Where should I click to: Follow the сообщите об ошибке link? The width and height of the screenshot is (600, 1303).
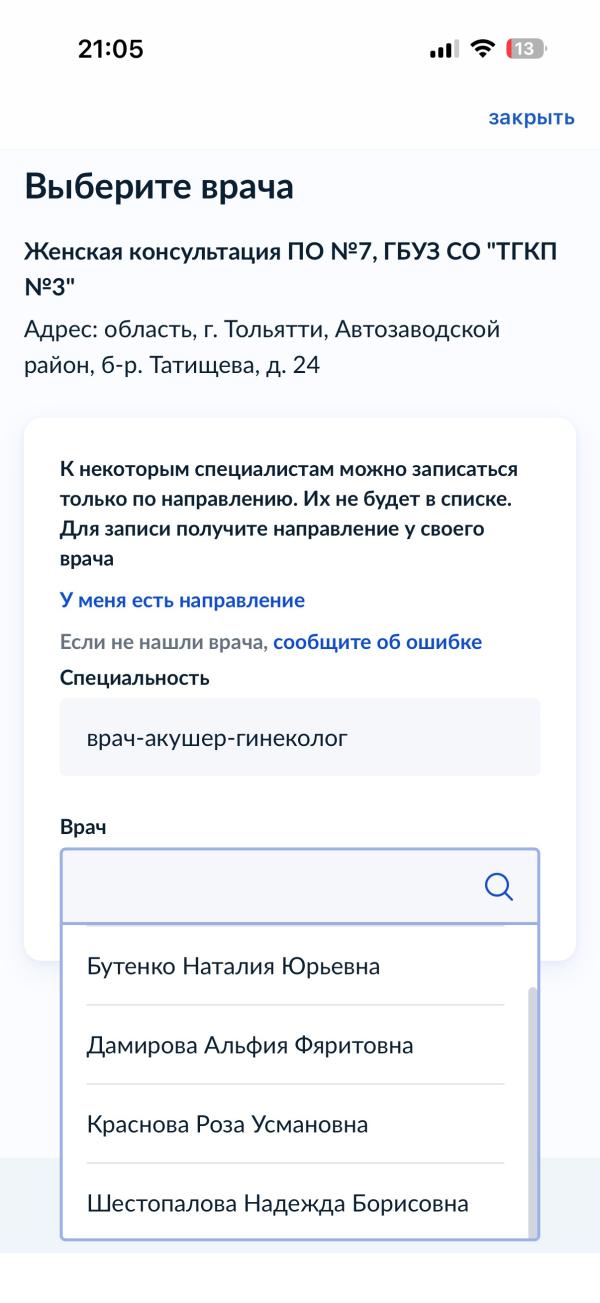(x=377, y=642)
